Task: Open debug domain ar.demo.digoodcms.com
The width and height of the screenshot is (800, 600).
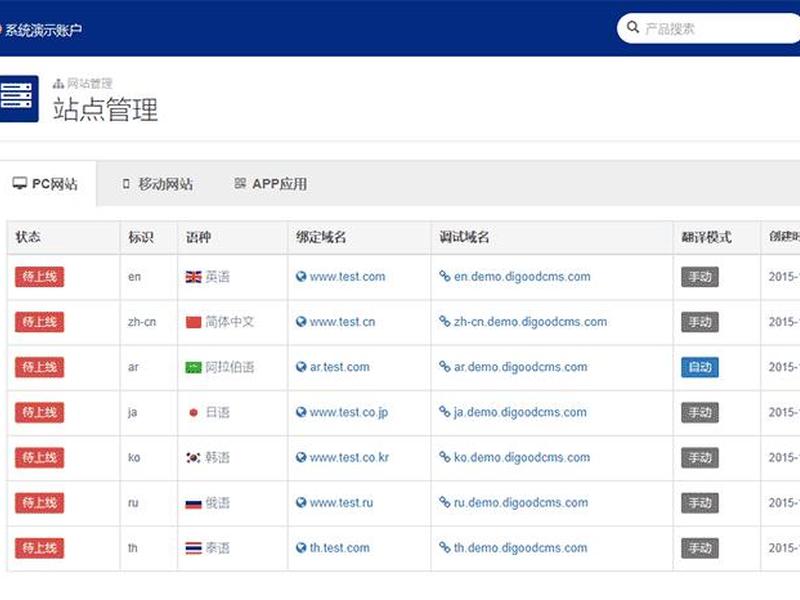Action: 520,367
